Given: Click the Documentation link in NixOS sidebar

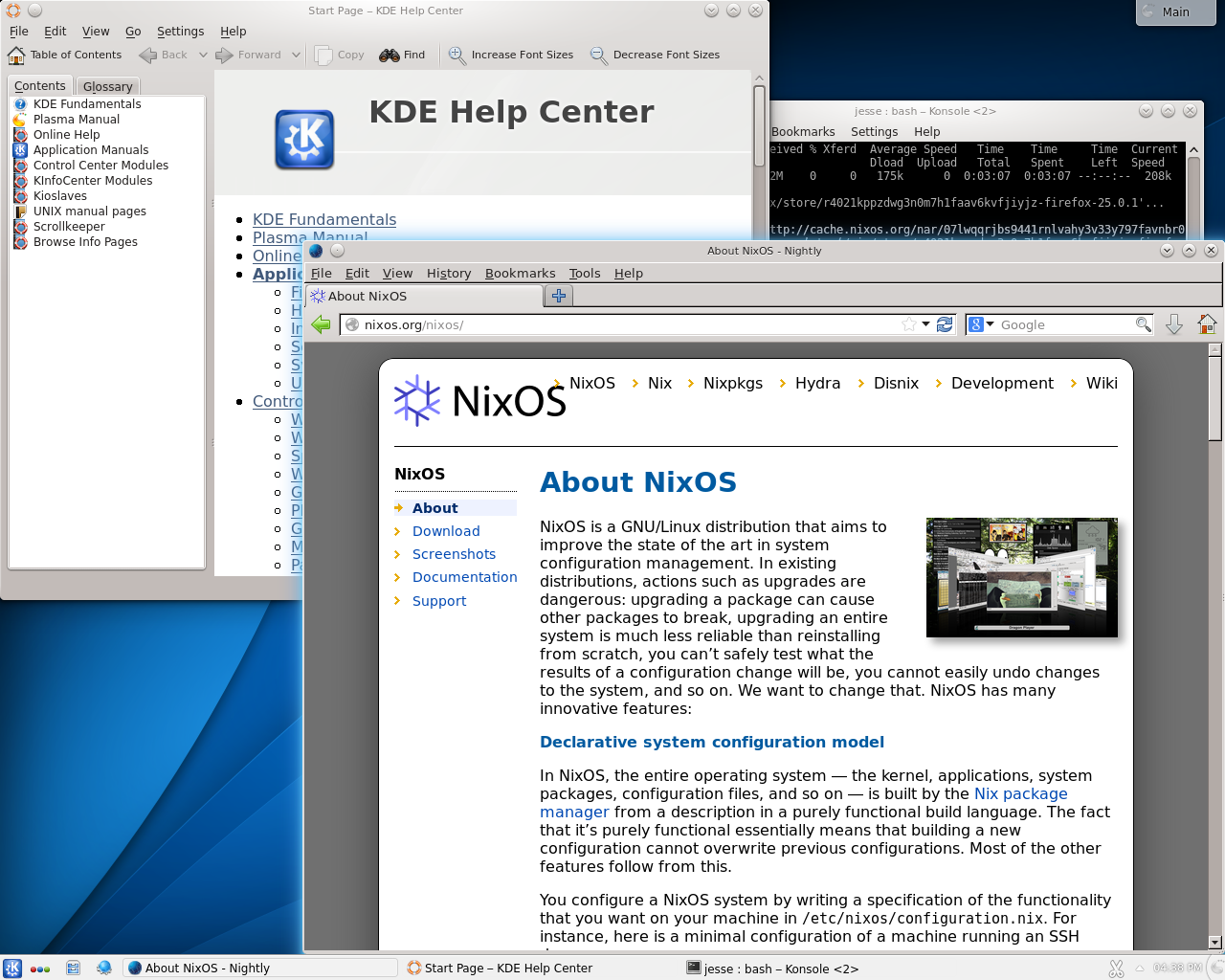Looking at the screenshot, I should [464, 577].
